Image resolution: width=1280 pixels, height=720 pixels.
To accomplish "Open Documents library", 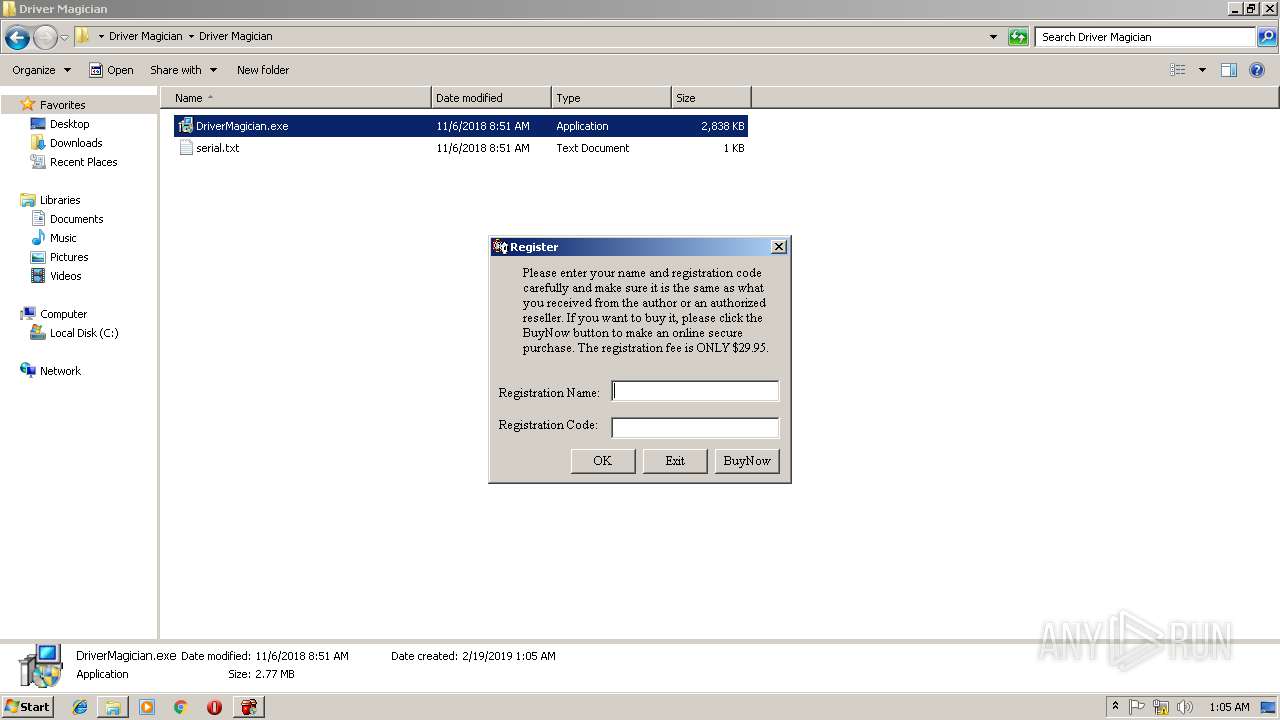I will point(76,219).
